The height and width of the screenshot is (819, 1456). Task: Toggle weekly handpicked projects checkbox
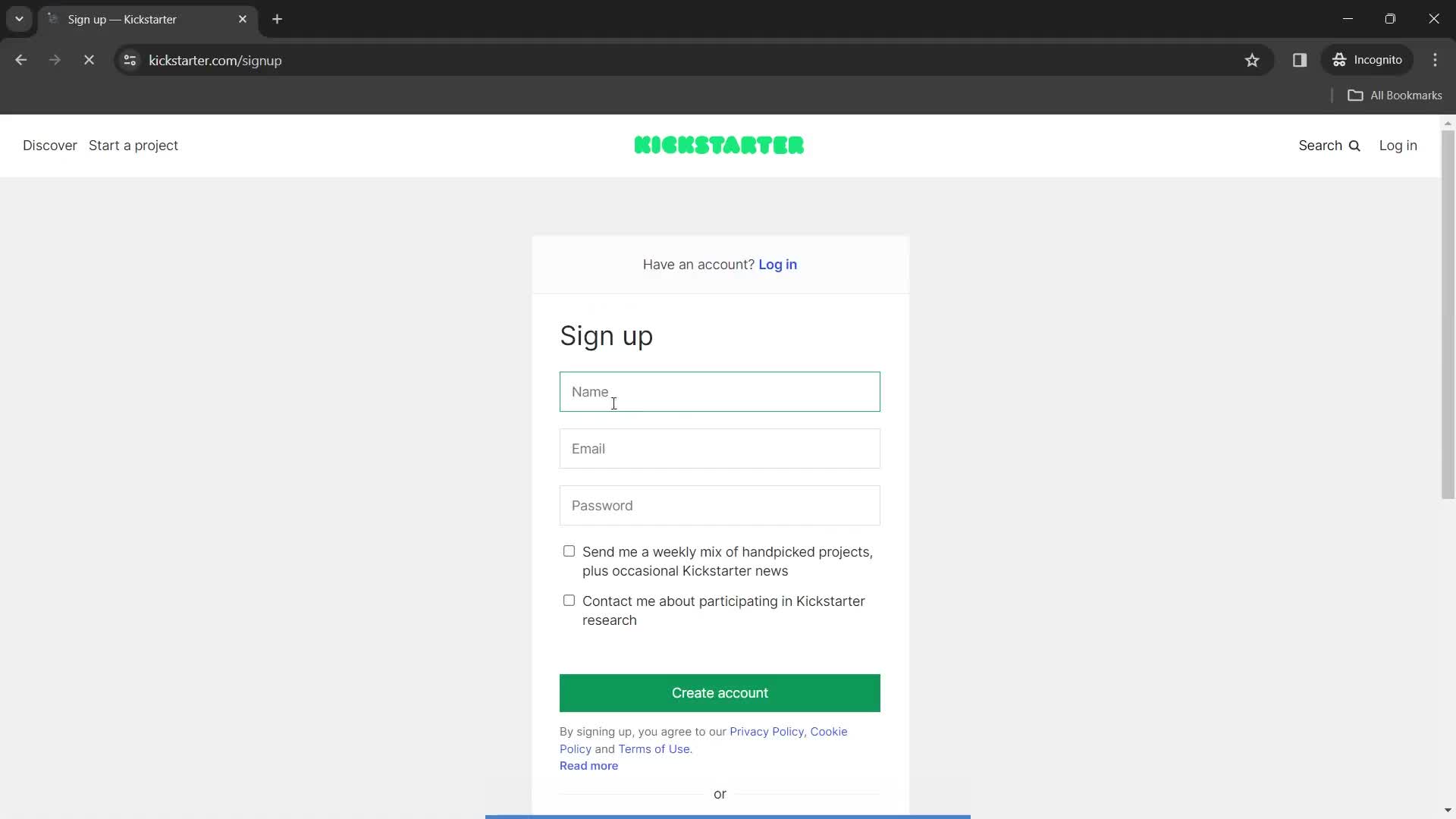(x=568, y=551)
